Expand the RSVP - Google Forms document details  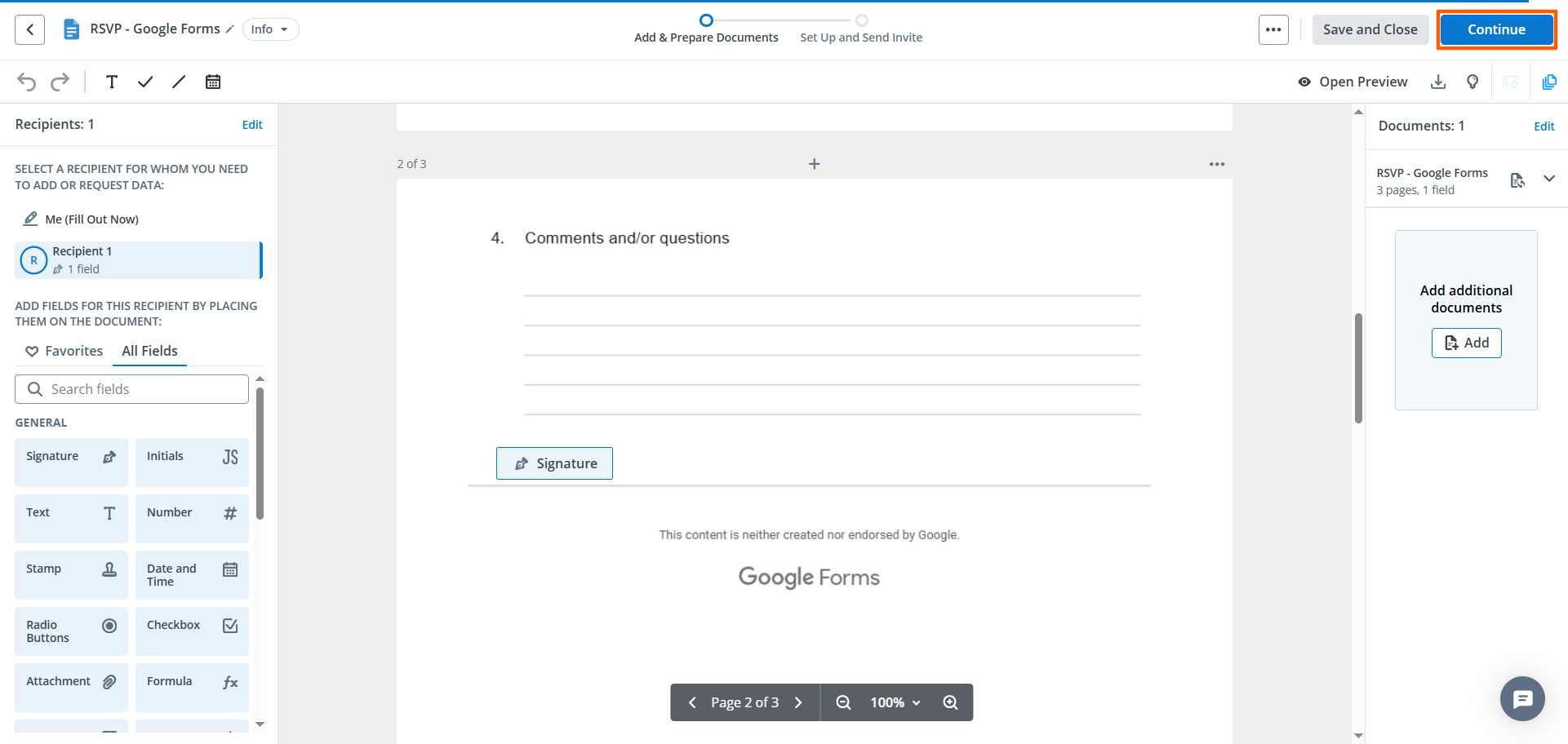[1550, 178]
